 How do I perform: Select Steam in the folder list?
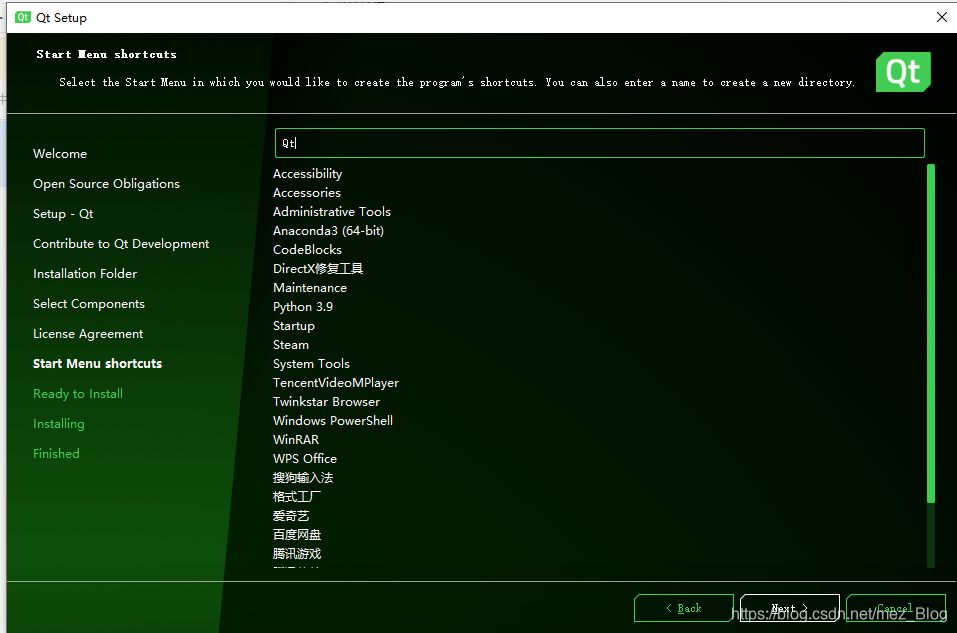click(x=291, y=345)
